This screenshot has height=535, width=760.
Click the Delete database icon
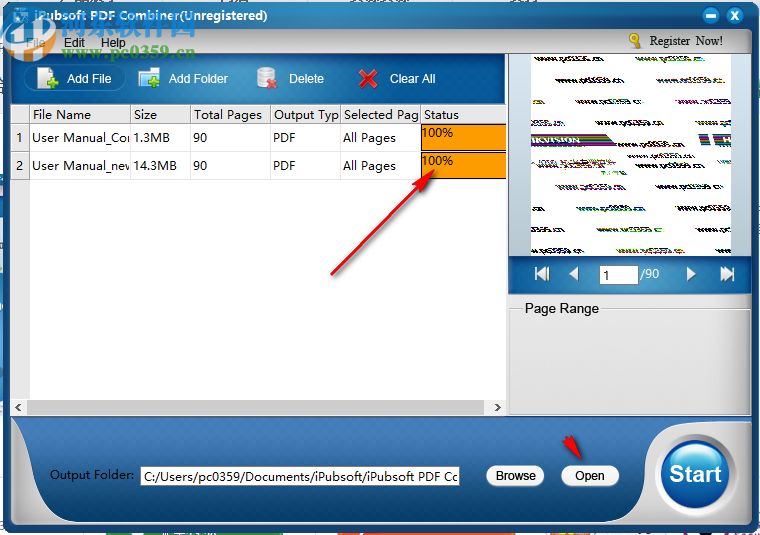[x=267, y=78]
